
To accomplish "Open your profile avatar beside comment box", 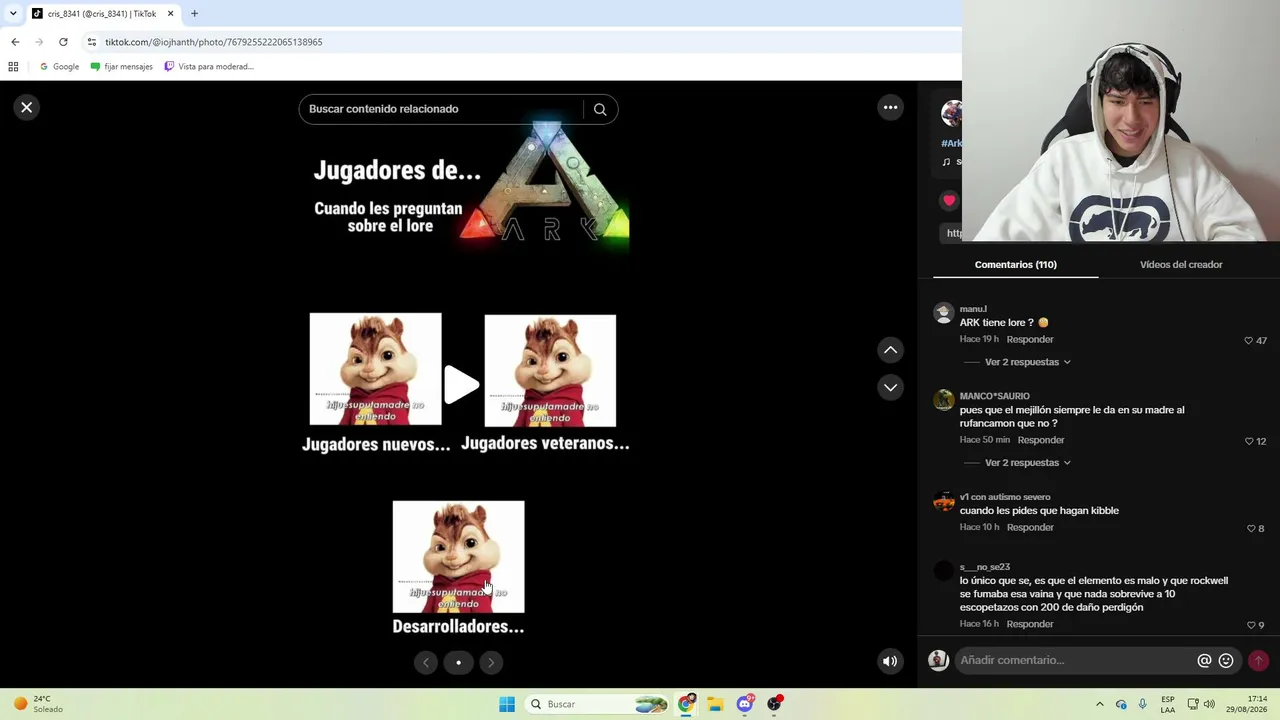I will pyautogui.click(x=938, y=660).
